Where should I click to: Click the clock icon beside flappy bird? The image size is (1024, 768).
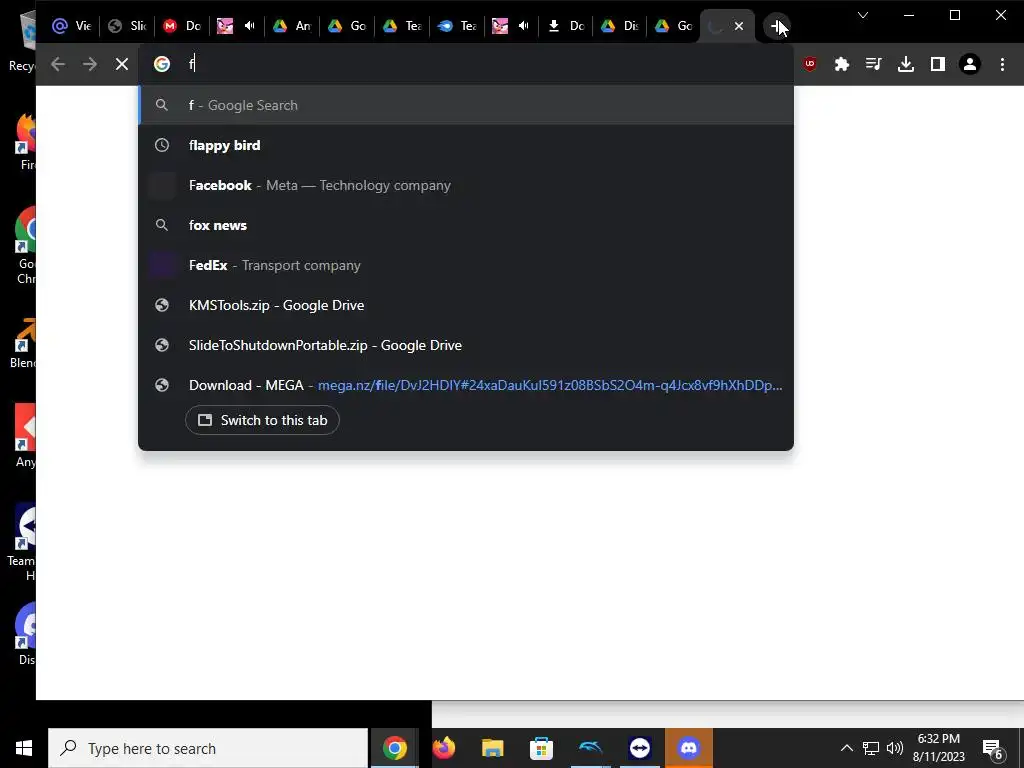(162, 145)
